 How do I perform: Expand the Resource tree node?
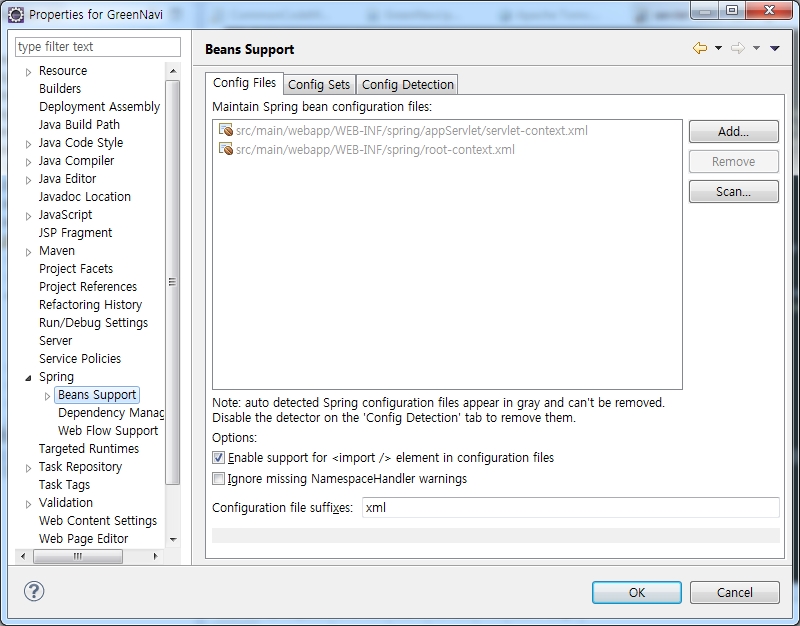tap(29, 72)
